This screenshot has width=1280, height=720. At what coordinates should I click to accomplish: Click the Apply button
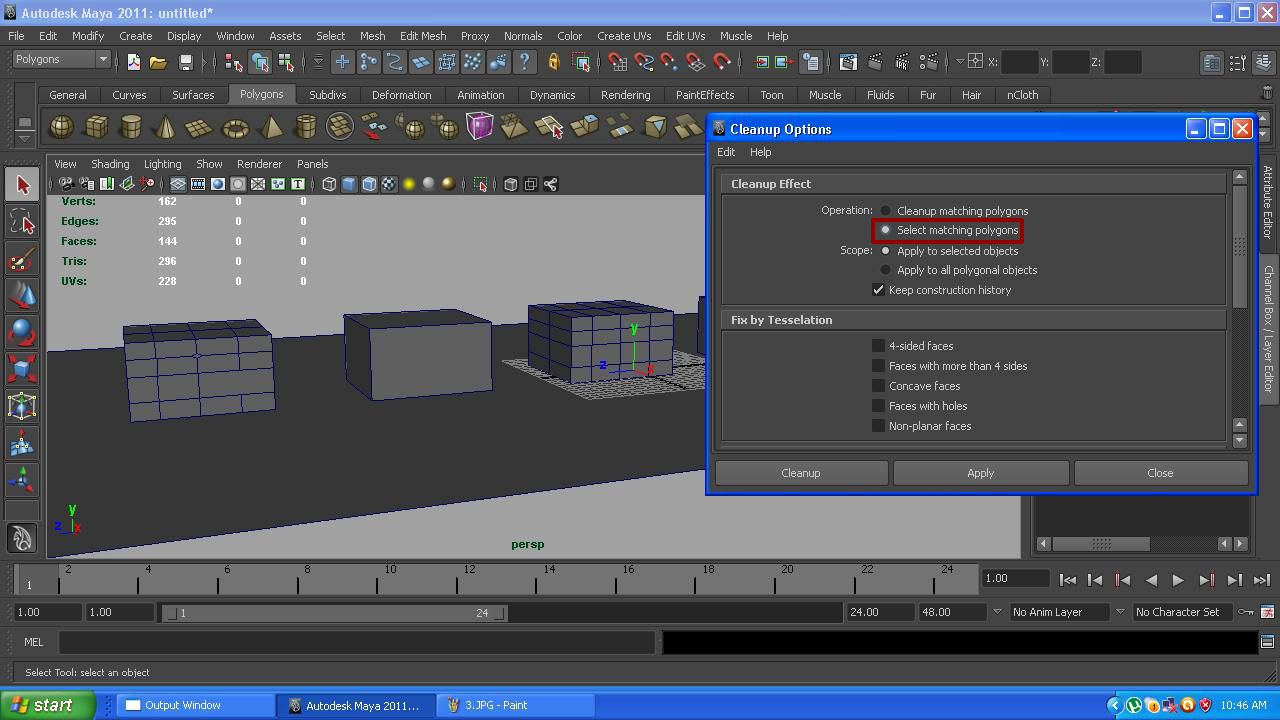click(981, 473)
